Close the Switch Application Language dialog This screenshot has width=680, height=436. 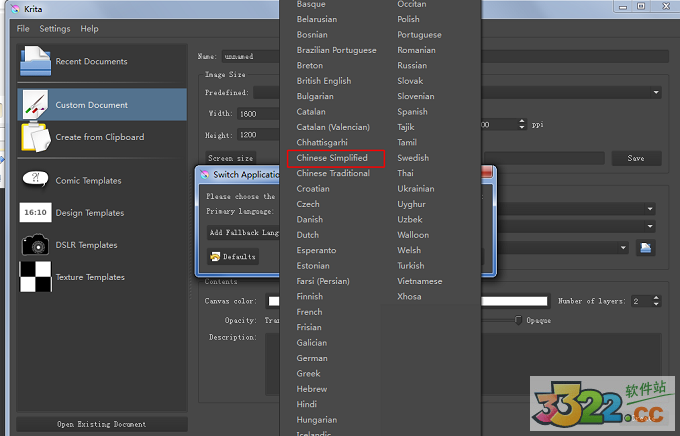487,172
